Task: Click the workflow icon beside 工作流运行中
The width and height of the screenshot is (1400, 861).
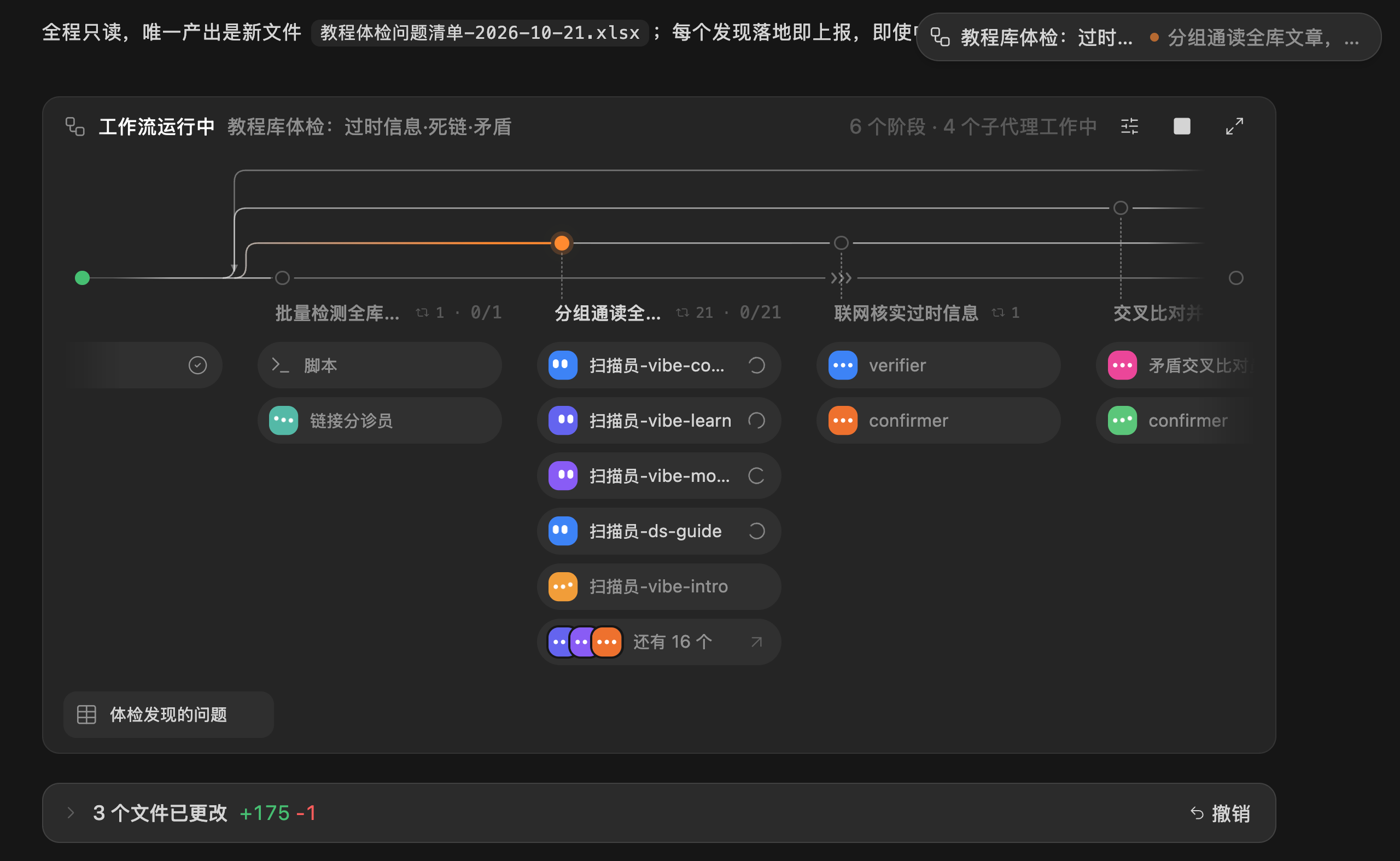Action: click(x=75, y=126)
